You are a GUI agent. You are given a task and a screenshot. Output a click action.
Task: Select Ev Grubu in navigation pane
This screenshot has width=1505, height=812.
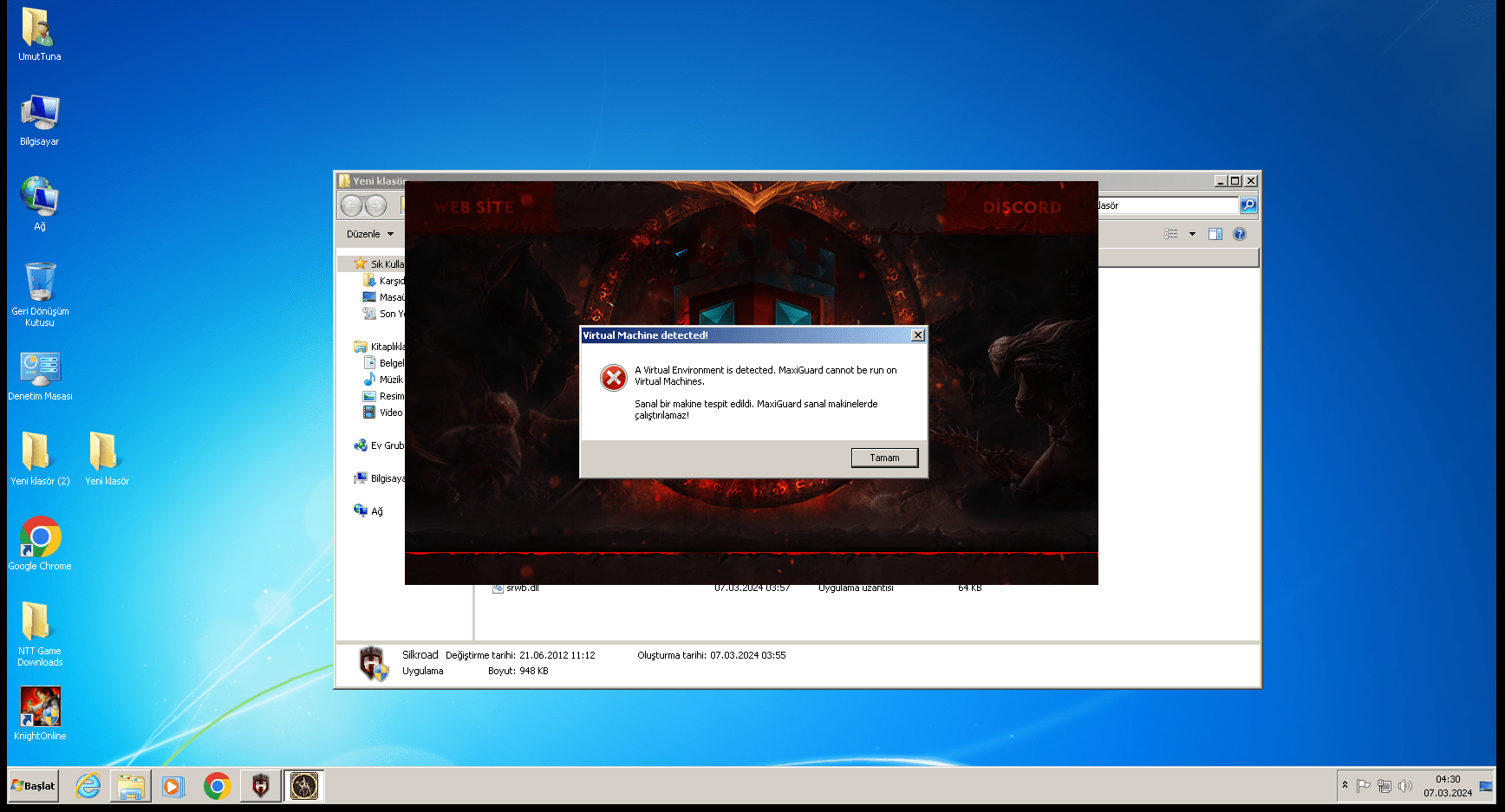pos(379,445)
